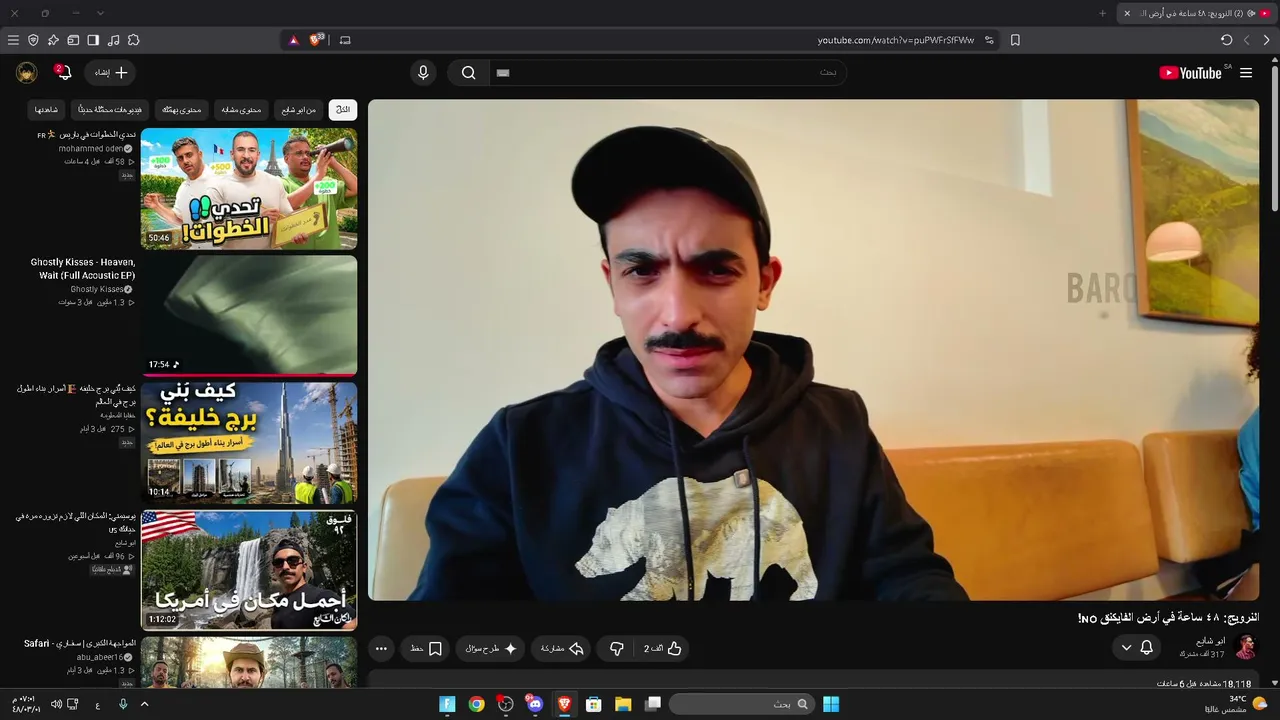Bookmark this page with the bookmark icon
The image size is (1280, 720).
pos(1015,40)
